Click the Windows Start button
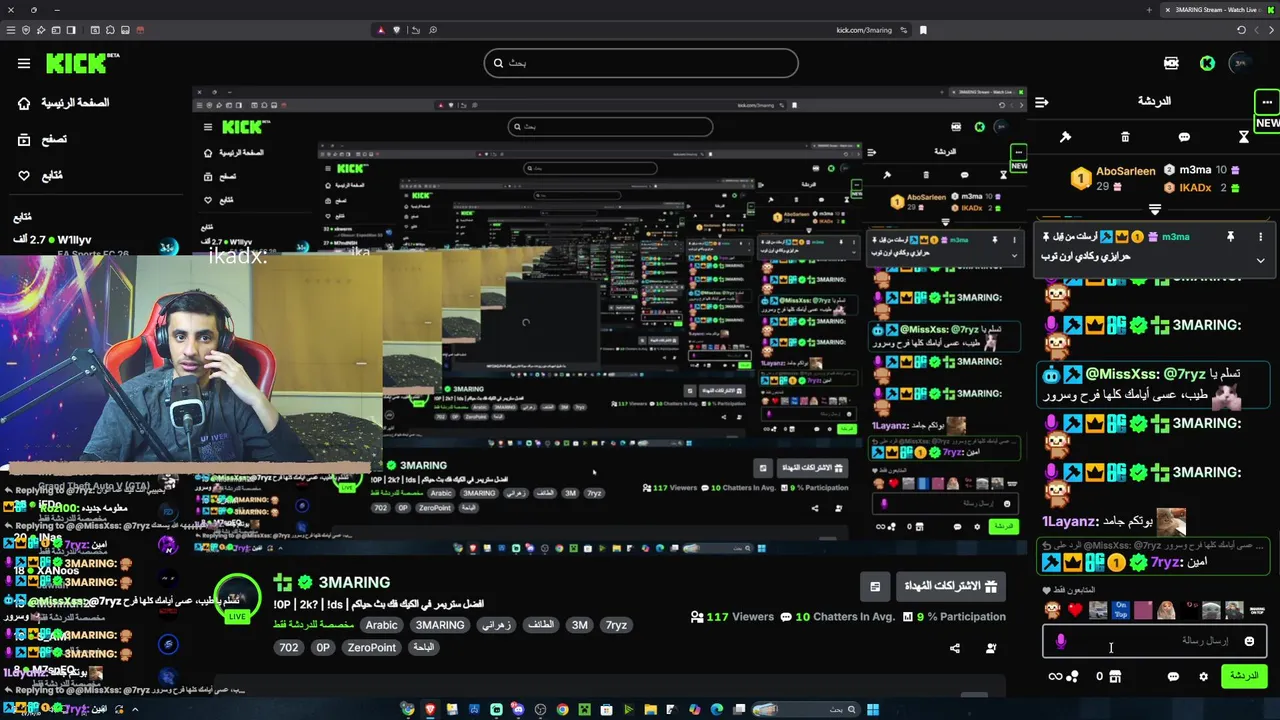1280x720 pixels. (873, 710)
